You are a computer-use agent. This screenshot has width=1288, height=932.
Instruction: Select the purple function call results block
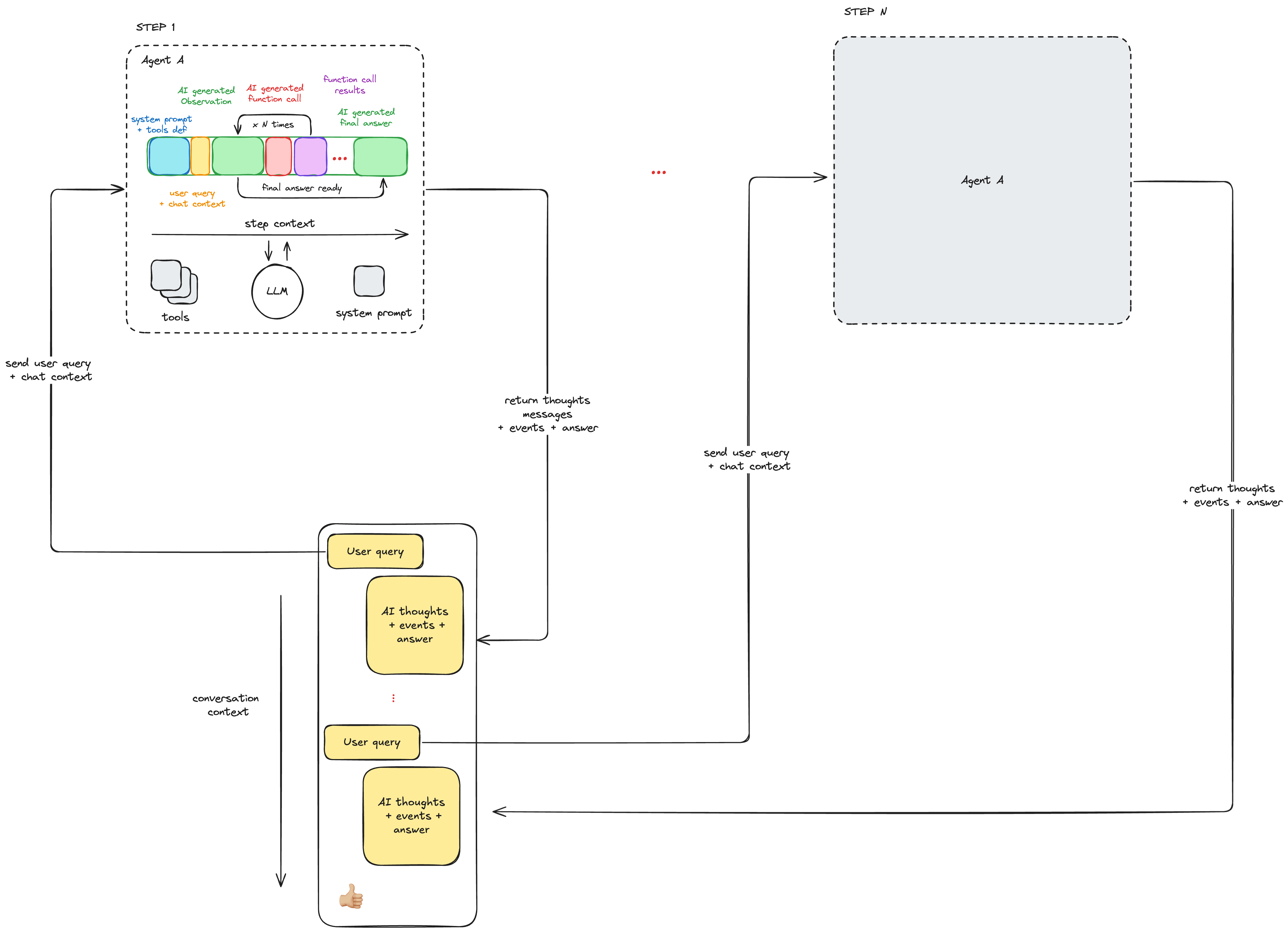click(x=311, y=156)
